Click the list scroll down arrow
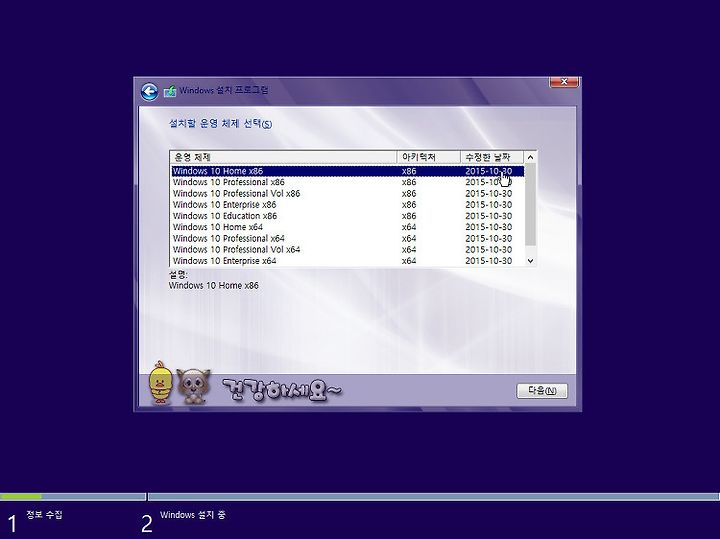 (x=530, y=261)
